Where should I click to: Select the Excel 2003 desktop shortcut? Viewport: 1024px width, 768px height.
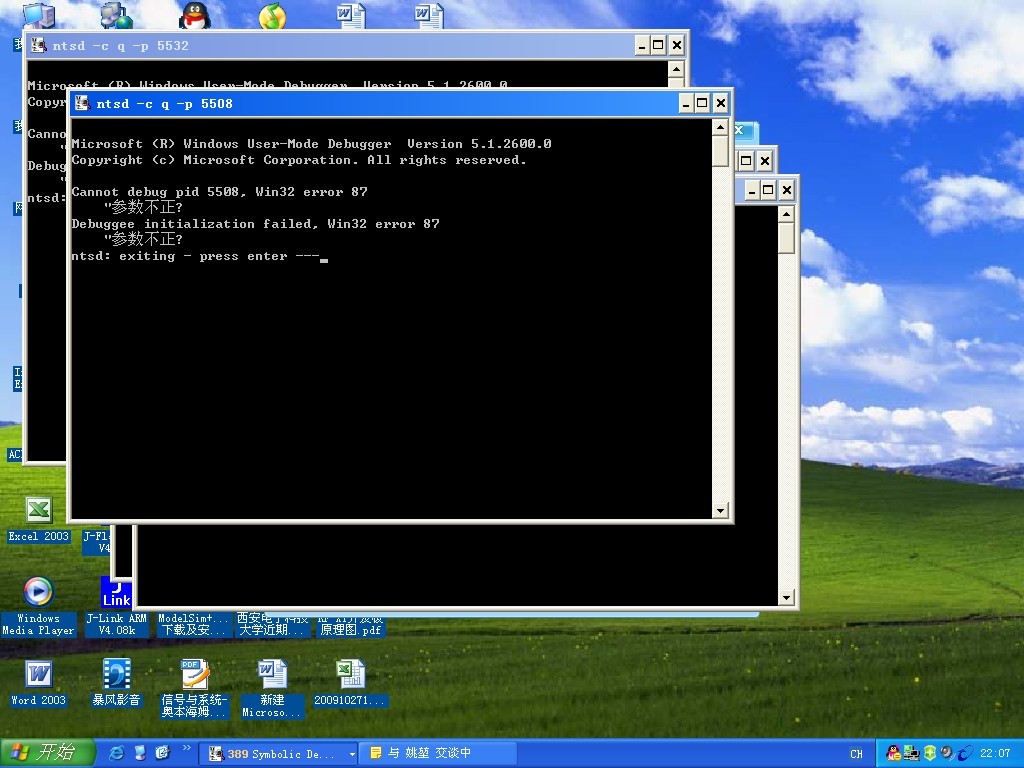tap(39, 520)
